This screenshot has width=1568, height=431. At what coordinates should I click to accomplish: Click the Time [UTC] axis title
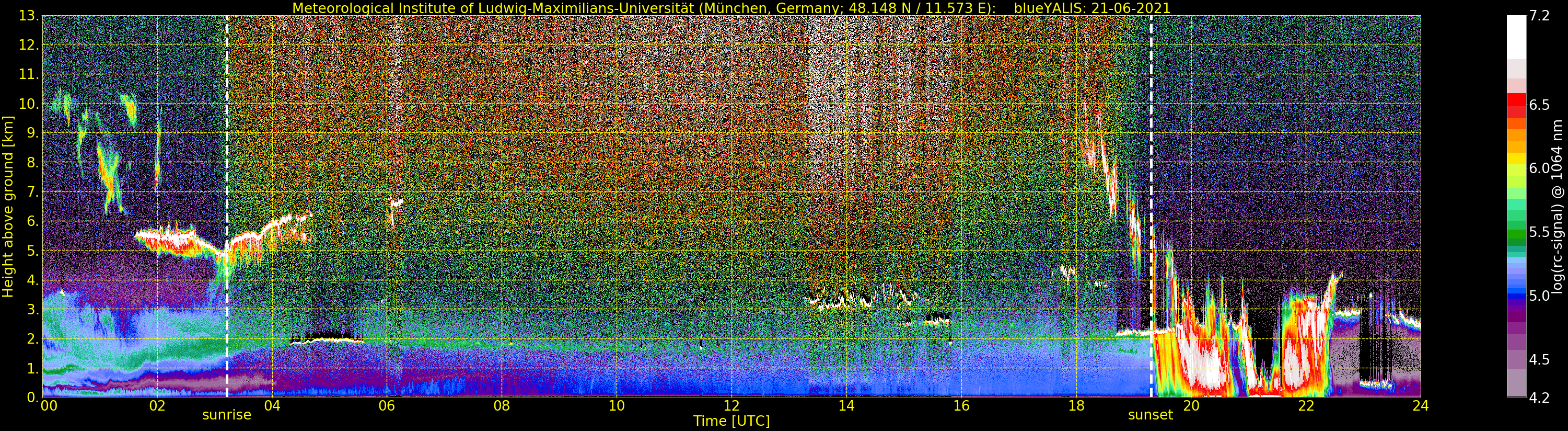731,421
